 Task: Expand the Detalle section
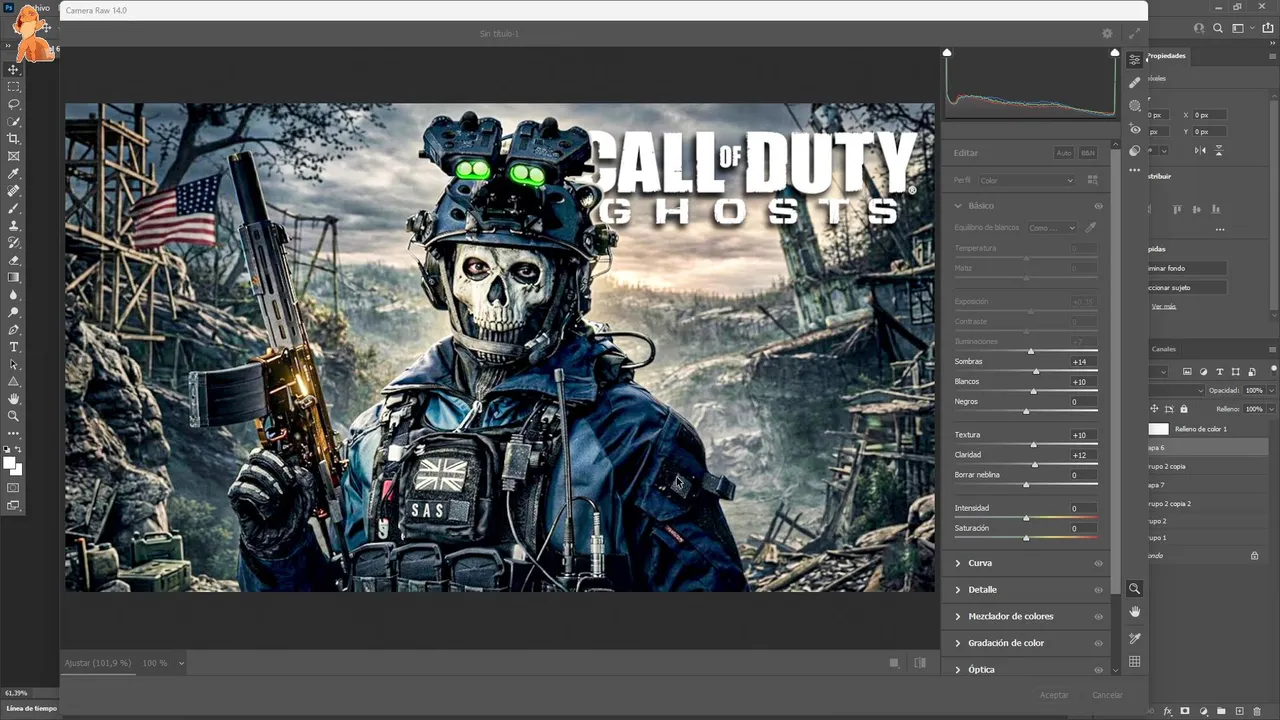[x=958, y=590]
